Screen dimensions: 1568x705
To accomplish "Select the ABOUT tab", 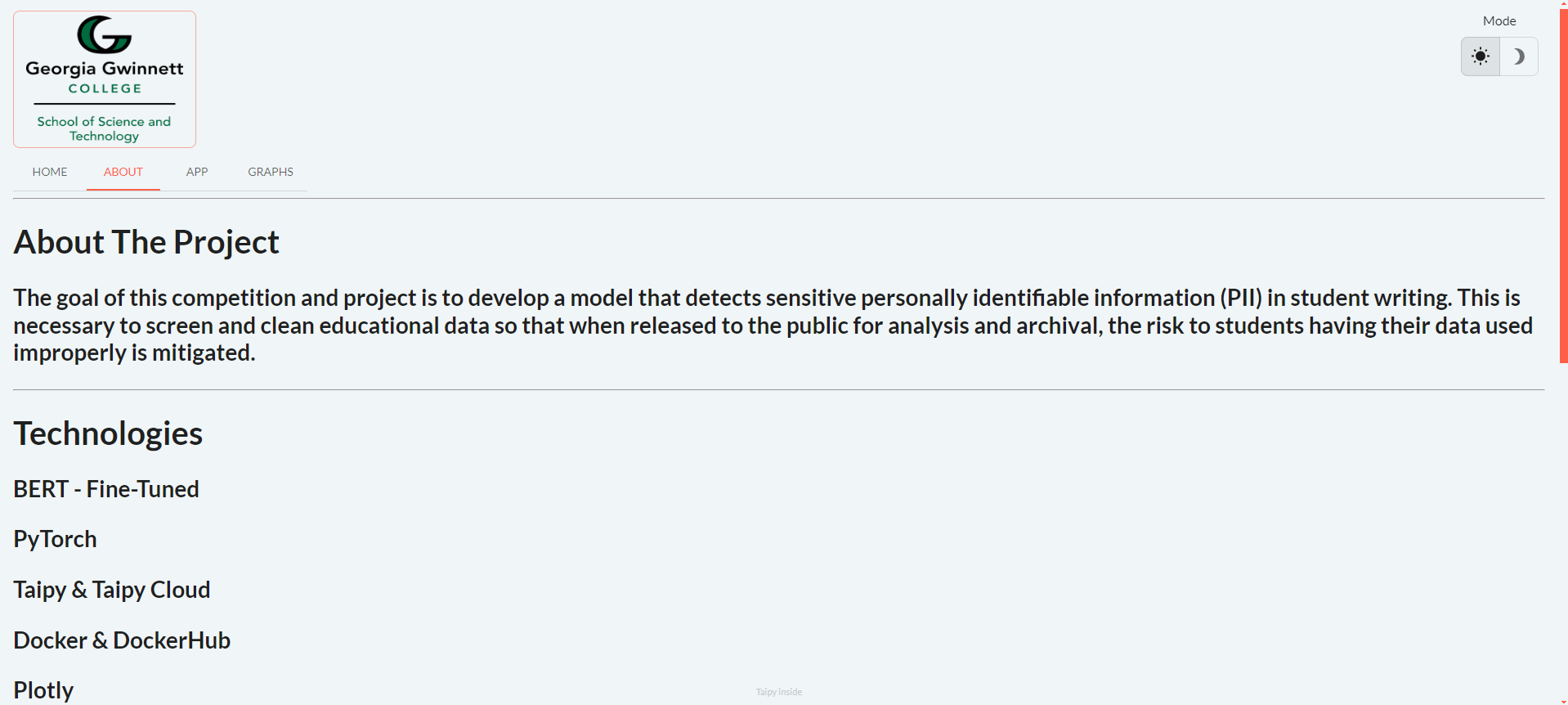I will pyautogui.click(x=123, y=172).
